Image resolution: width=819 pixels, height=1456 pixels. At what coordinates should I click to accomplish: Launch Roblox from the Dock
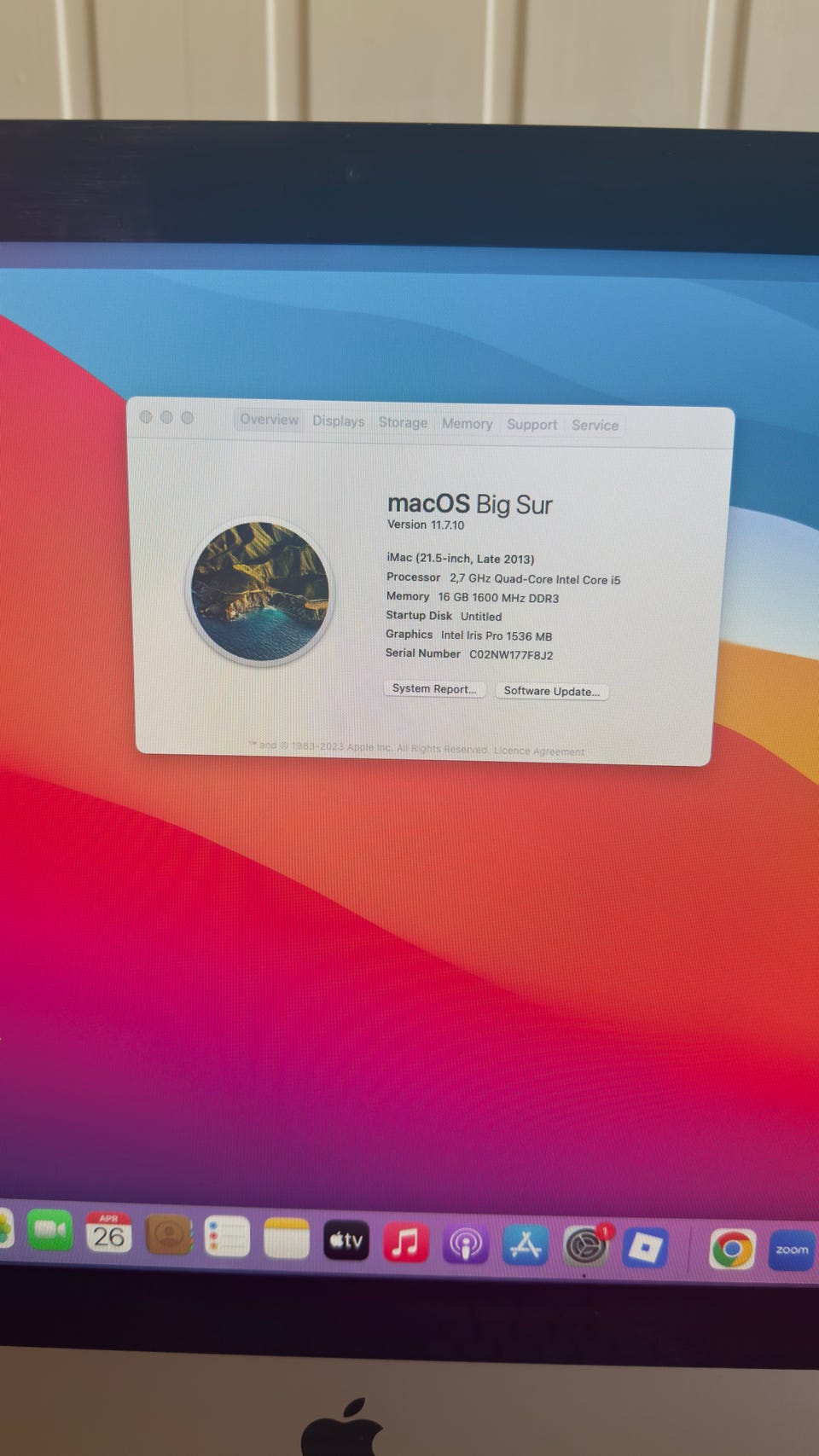[646, 1250]
